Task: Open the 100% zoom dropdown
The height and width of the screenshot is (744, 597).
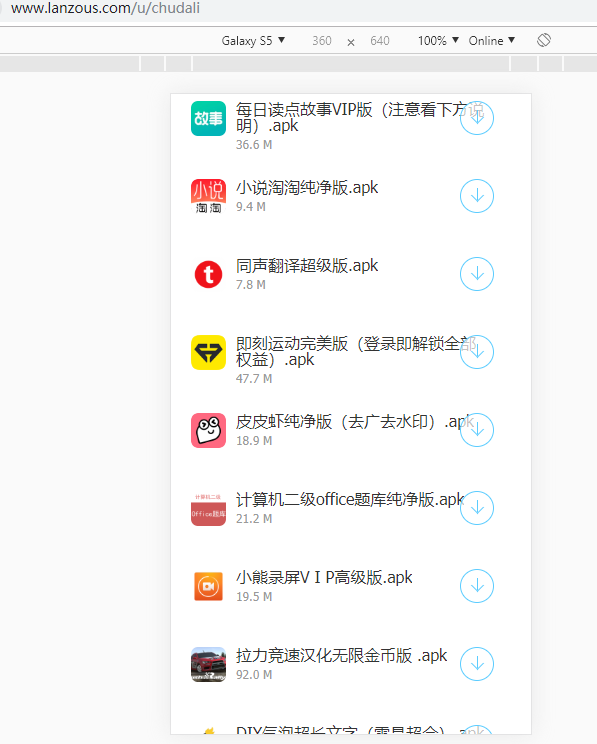Action: click(x=438, y=41)
